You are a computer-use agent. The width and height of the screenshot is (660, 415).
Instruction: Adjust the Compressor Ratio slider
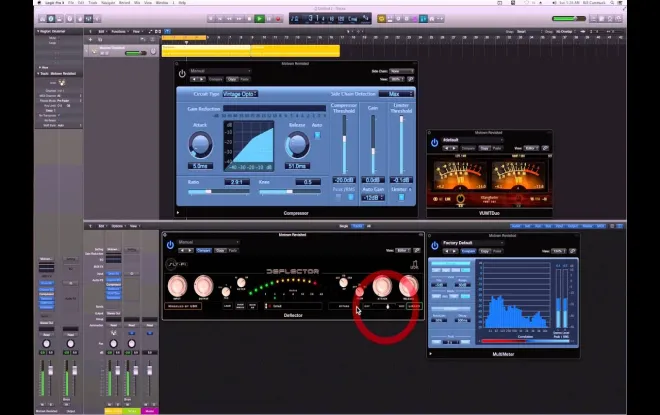point(218,192)
